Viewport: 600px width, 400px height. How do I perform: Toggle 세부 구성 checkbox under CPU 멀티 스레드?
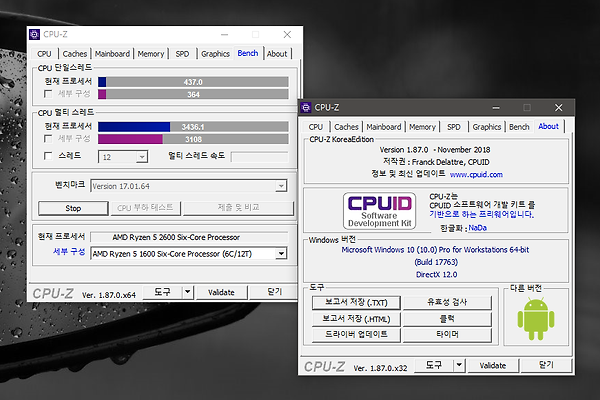pyautogui.click(x=47, y=139)
